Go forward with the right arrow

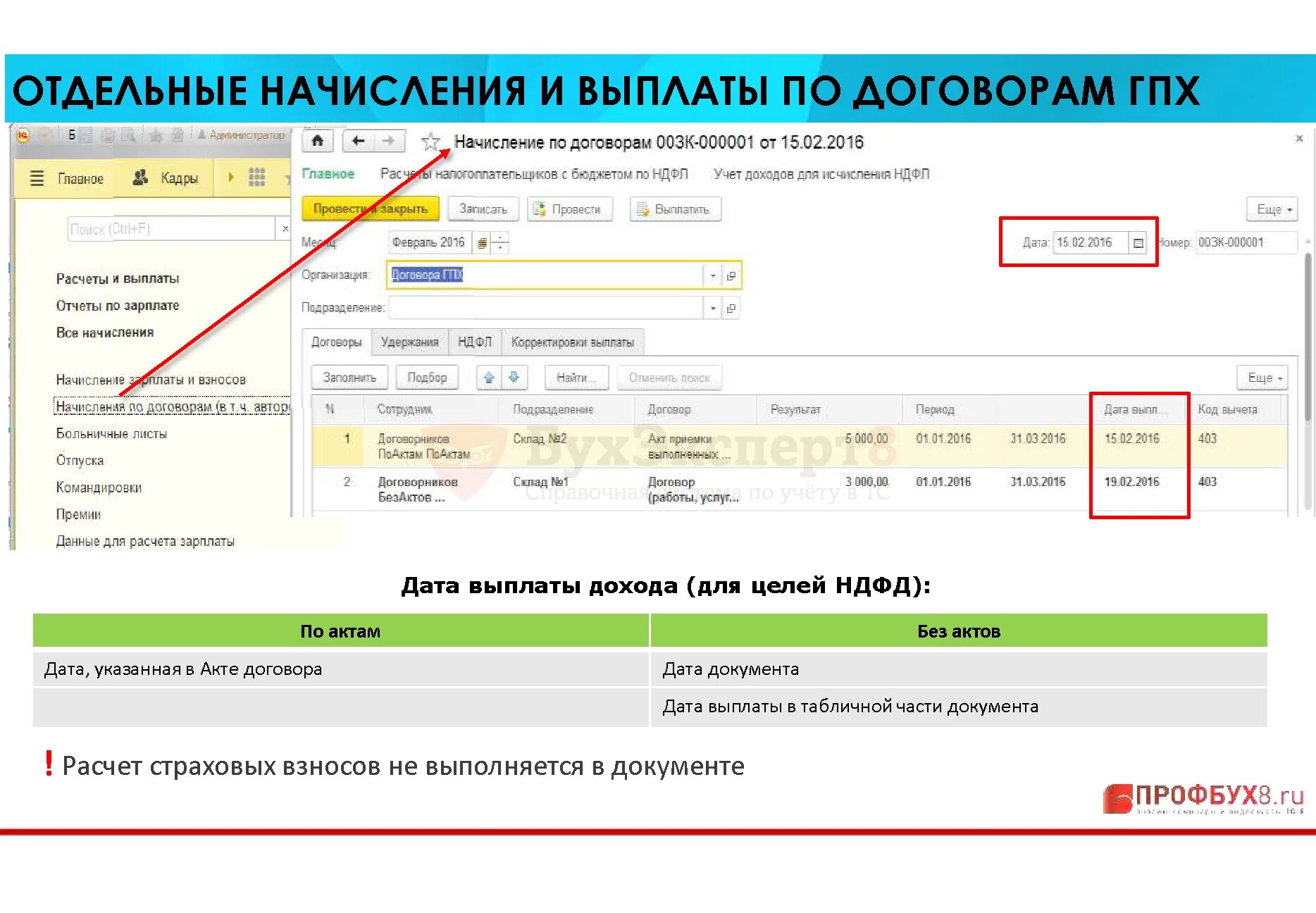pos(389,142)
